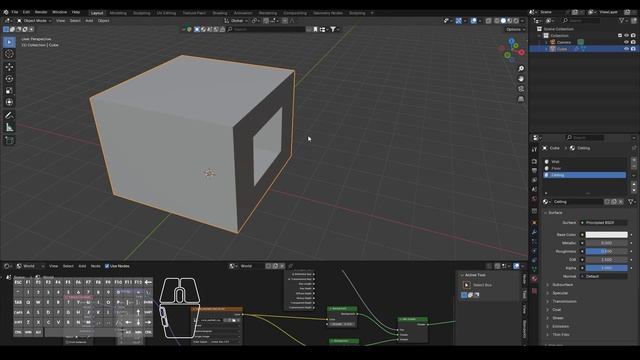Switch to the Modeling workspace tab
The width and height of the screenshot is (640, 360).
(118, 13)
